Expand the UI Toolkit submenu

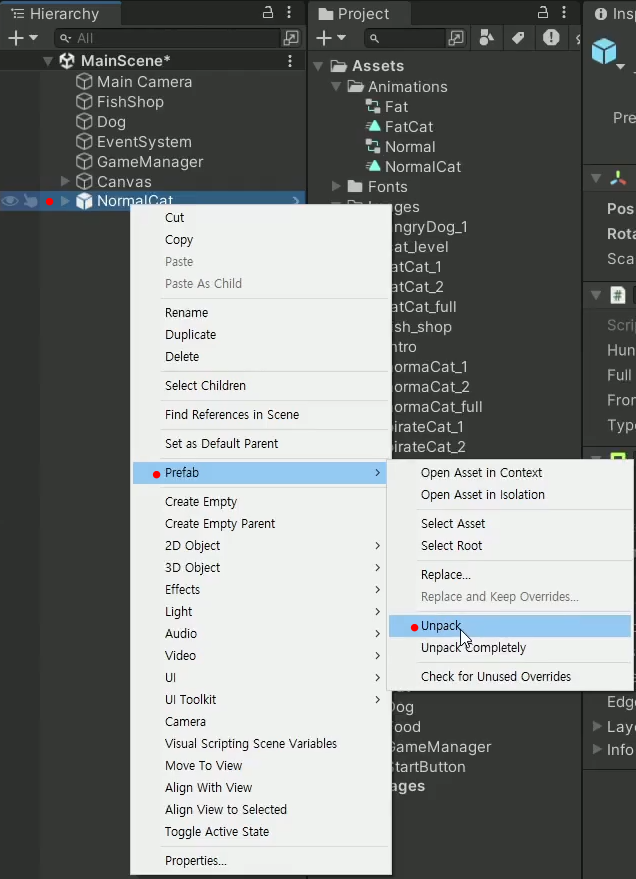[261, 700]
